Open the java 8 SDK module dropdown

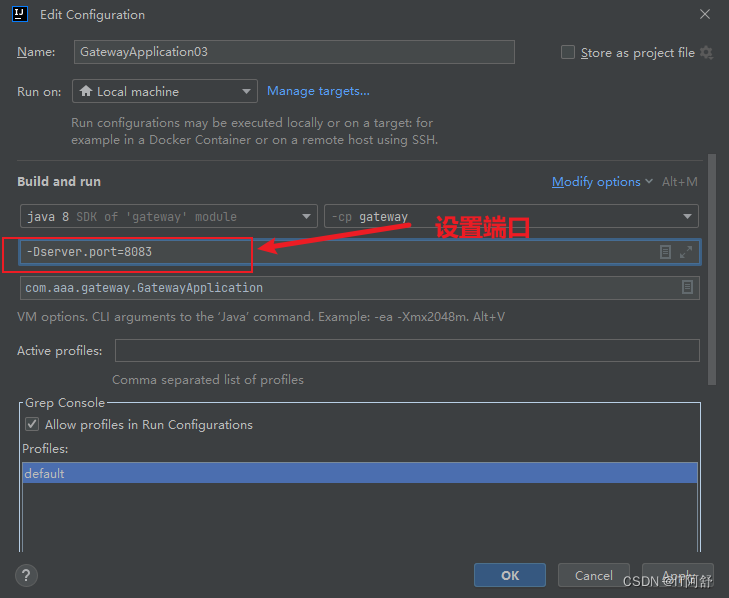click(169, 216)
